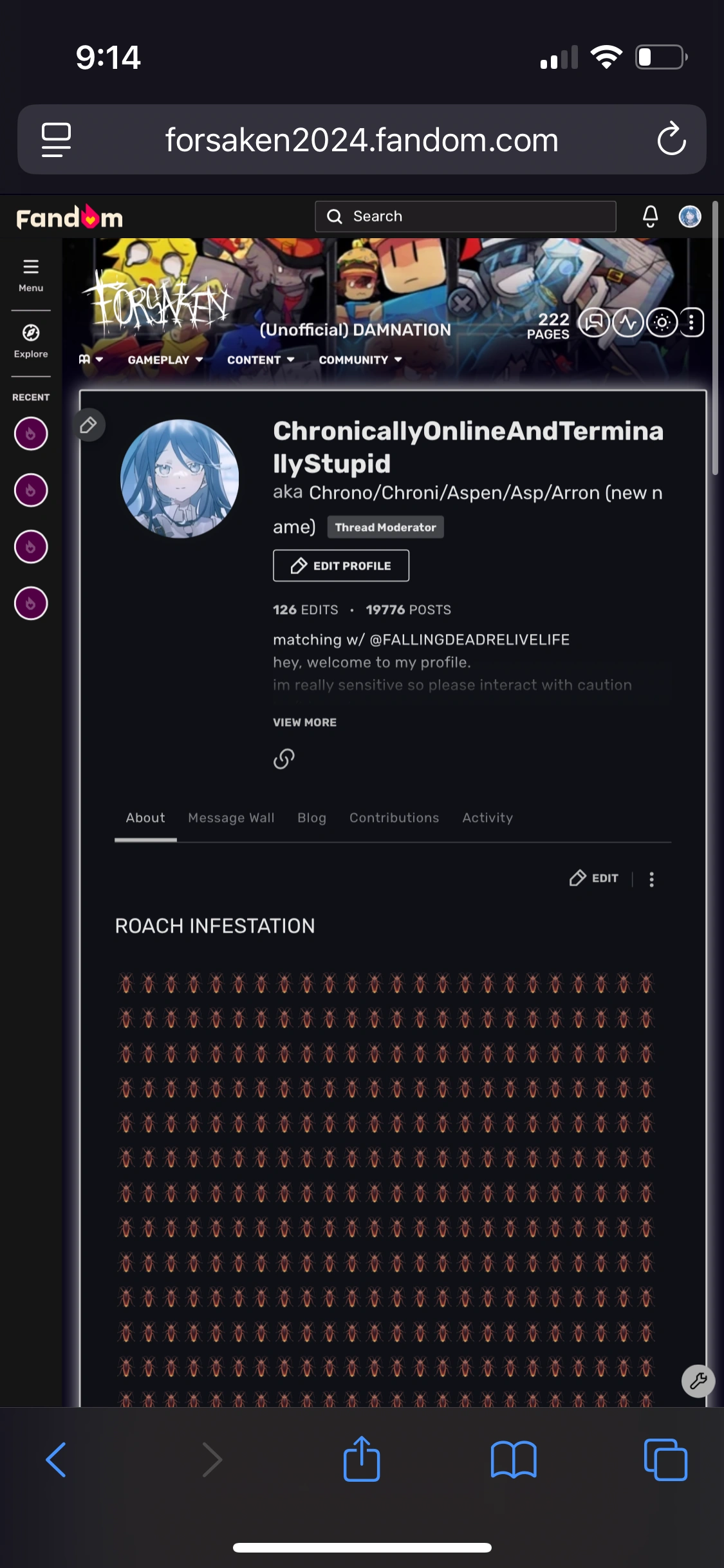Click EDIT above the About section
724x1568 pixels.
593,878
